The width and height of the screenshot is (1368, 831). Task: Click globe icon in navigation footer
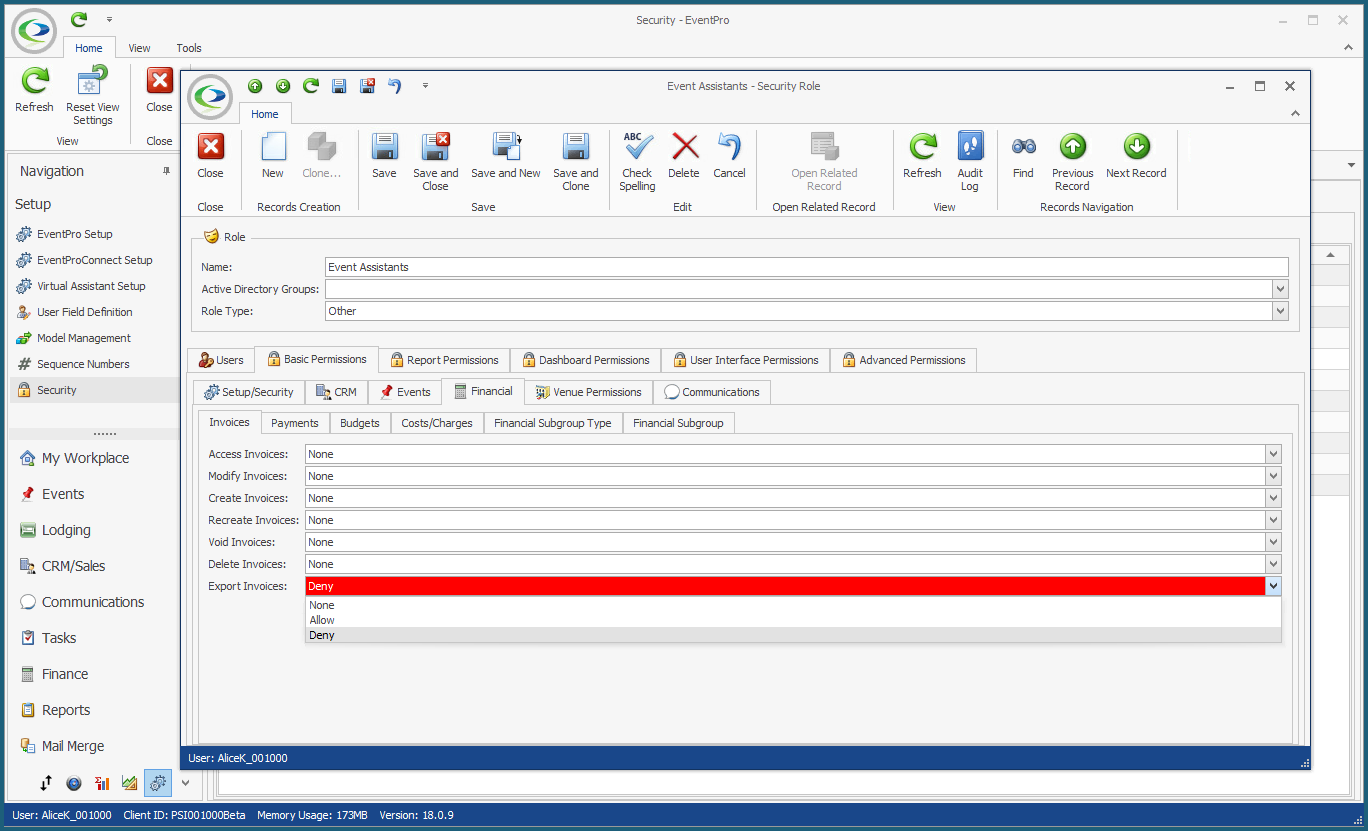(74, 783)
